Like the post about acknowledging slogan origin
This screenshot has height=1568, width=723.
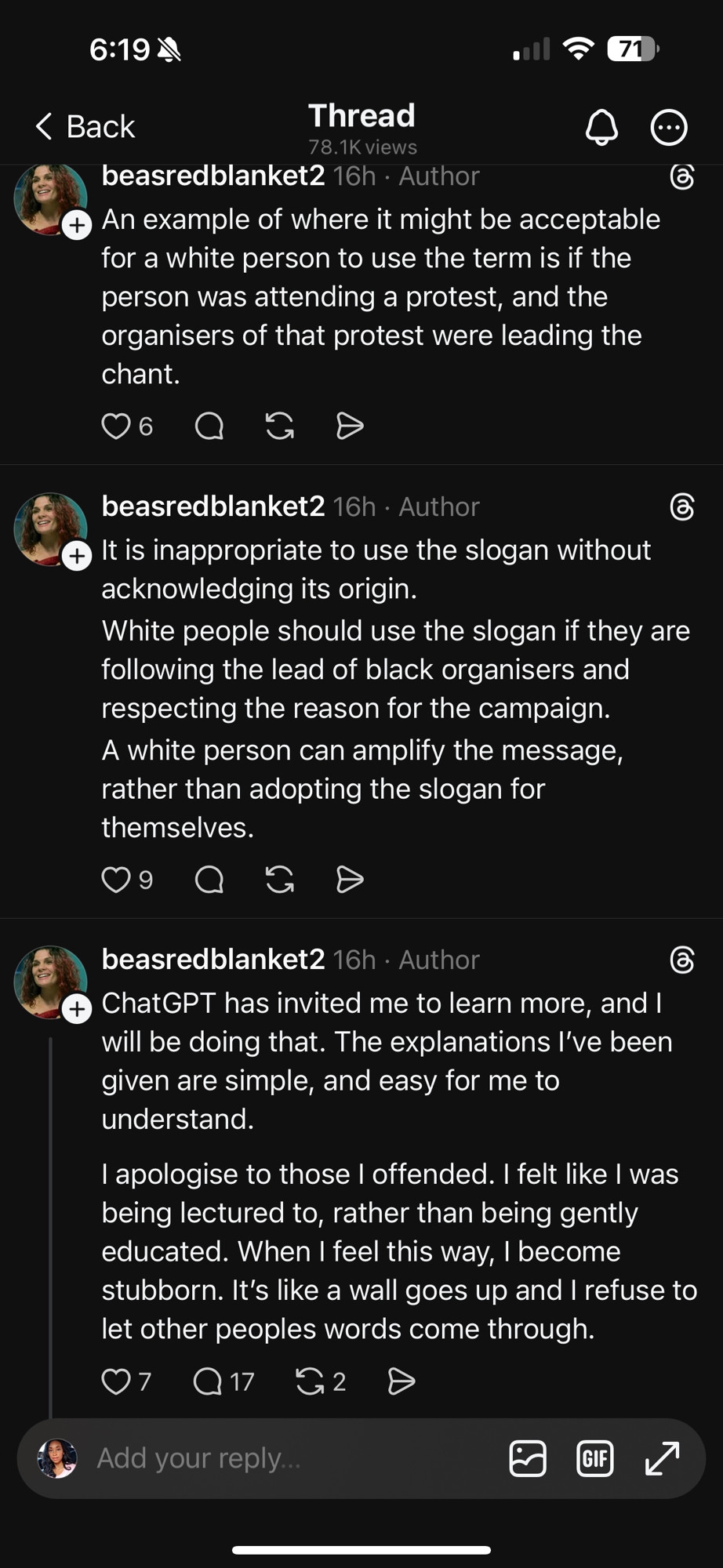(116, 880)
